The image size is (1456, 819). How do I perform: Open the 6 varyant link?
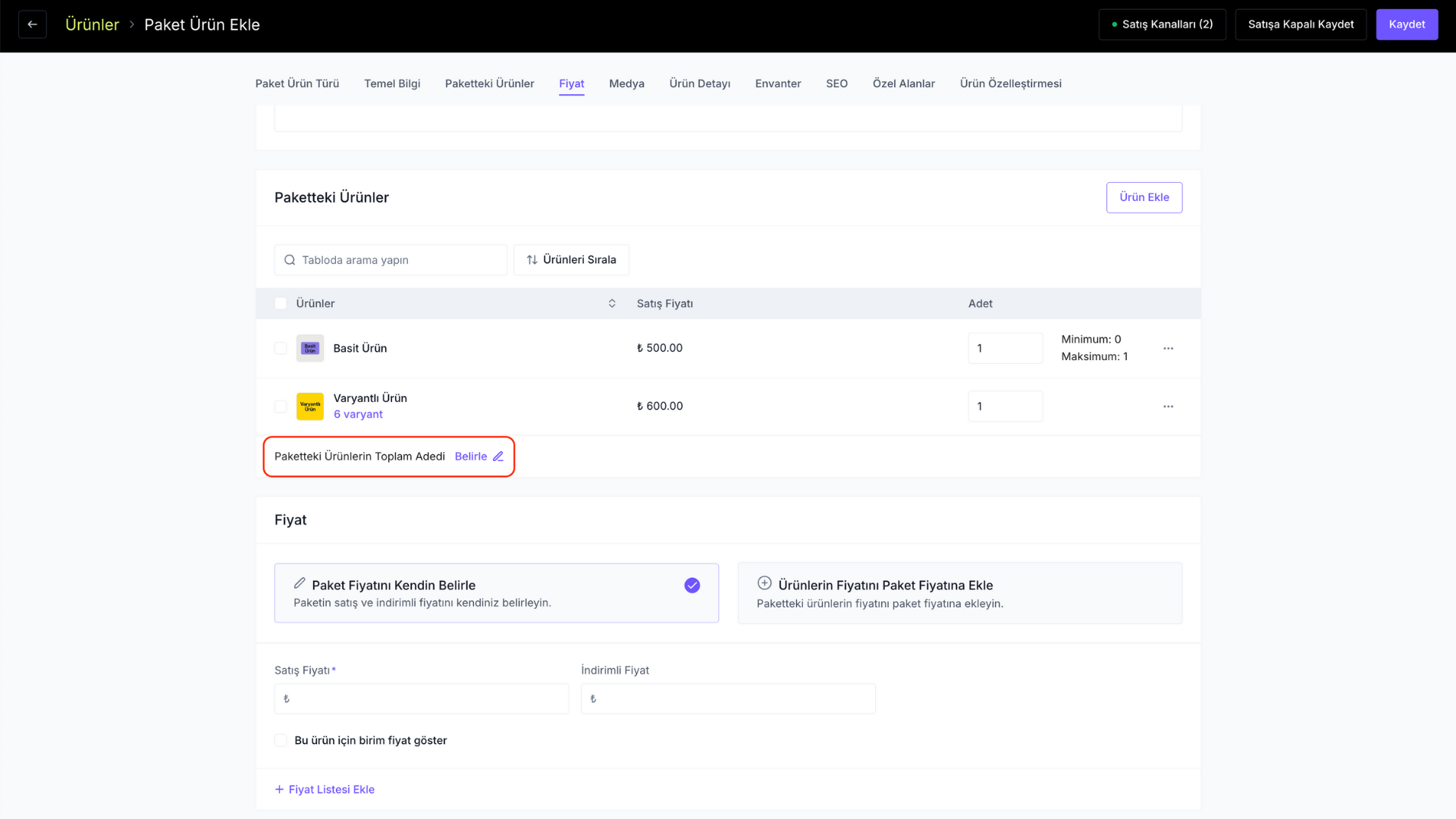pos(358,415)
